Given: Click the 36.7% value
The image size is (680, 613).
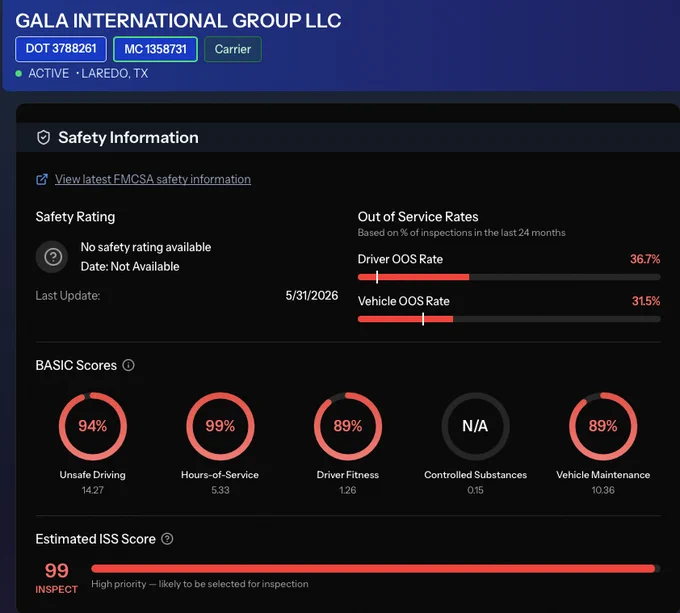Looking at the screenshot, I should [645, 259].
